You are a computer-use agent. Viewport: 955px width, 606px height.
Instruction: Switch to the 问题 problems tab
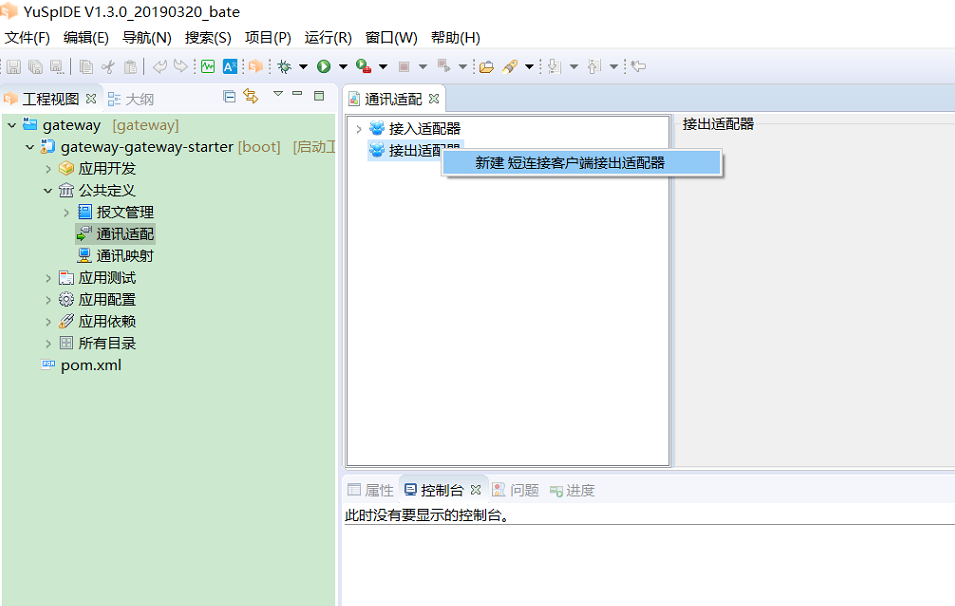[516, 490]
